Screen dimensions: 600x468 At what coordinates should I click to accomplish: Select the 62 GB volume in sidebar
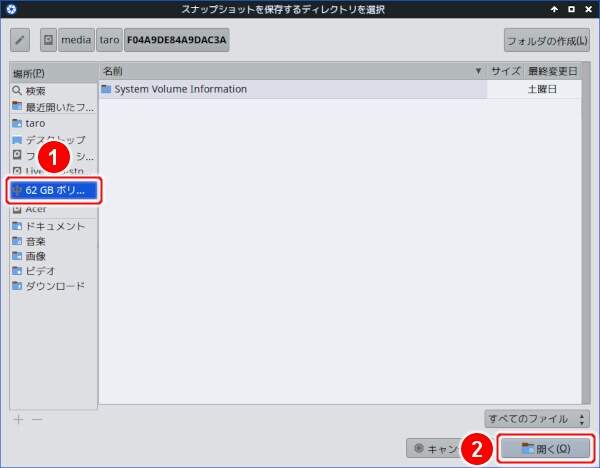tap(55, 190)
